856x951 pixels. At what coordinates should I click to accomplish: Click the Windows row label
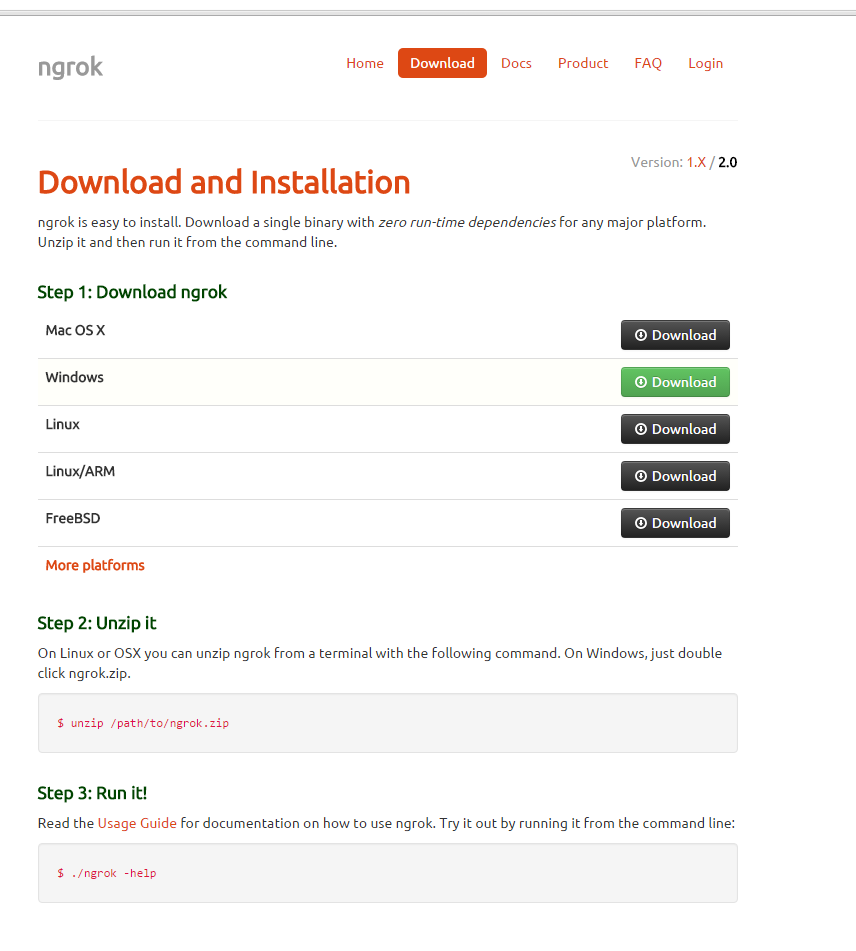pos(75,377)
